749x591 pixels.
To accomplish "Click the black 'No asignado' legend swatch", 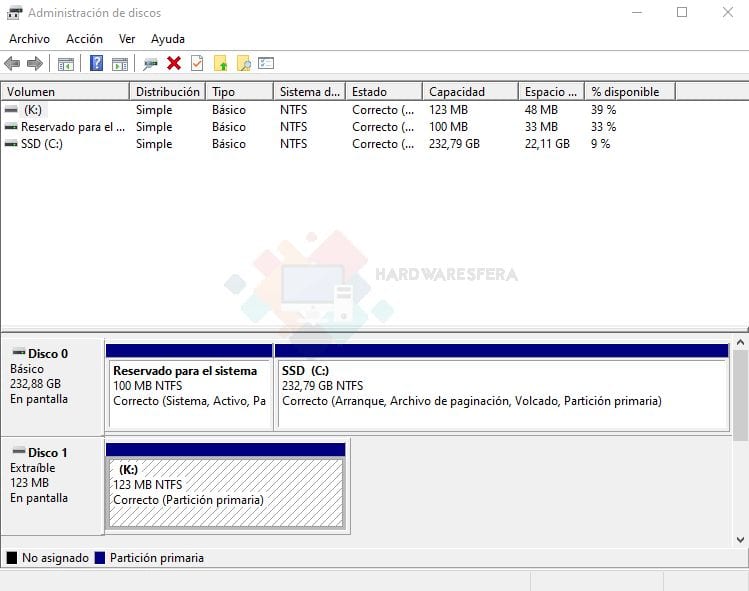I will (x=12, y=558).
